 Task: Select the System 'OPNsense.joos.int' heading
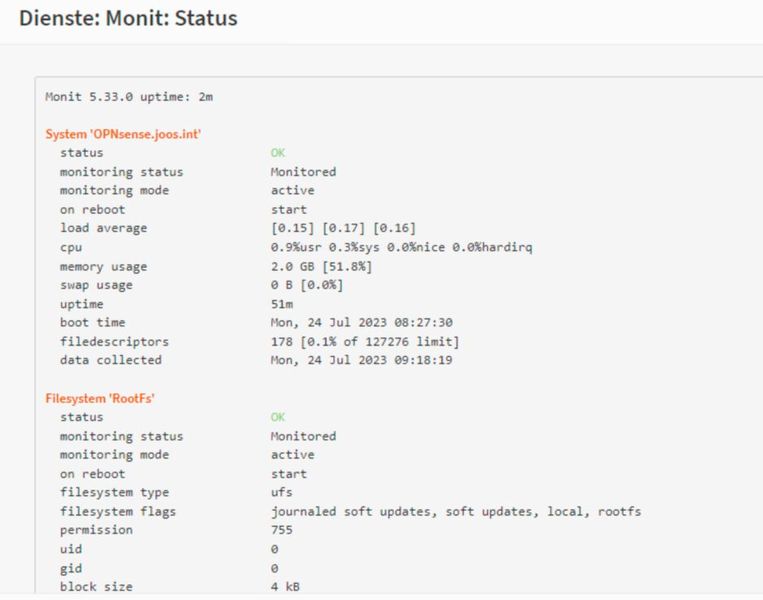(x=124, y=134)
